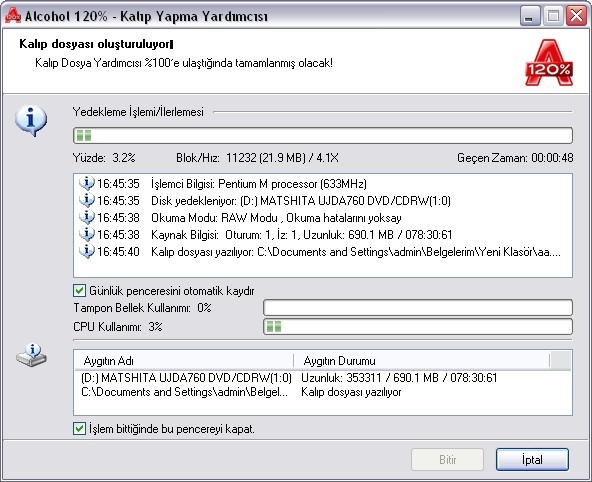Click log text Pentium M processor (633MHz)
The height and width of the screenshot is (482, 592).
click(x=293, y=184)
